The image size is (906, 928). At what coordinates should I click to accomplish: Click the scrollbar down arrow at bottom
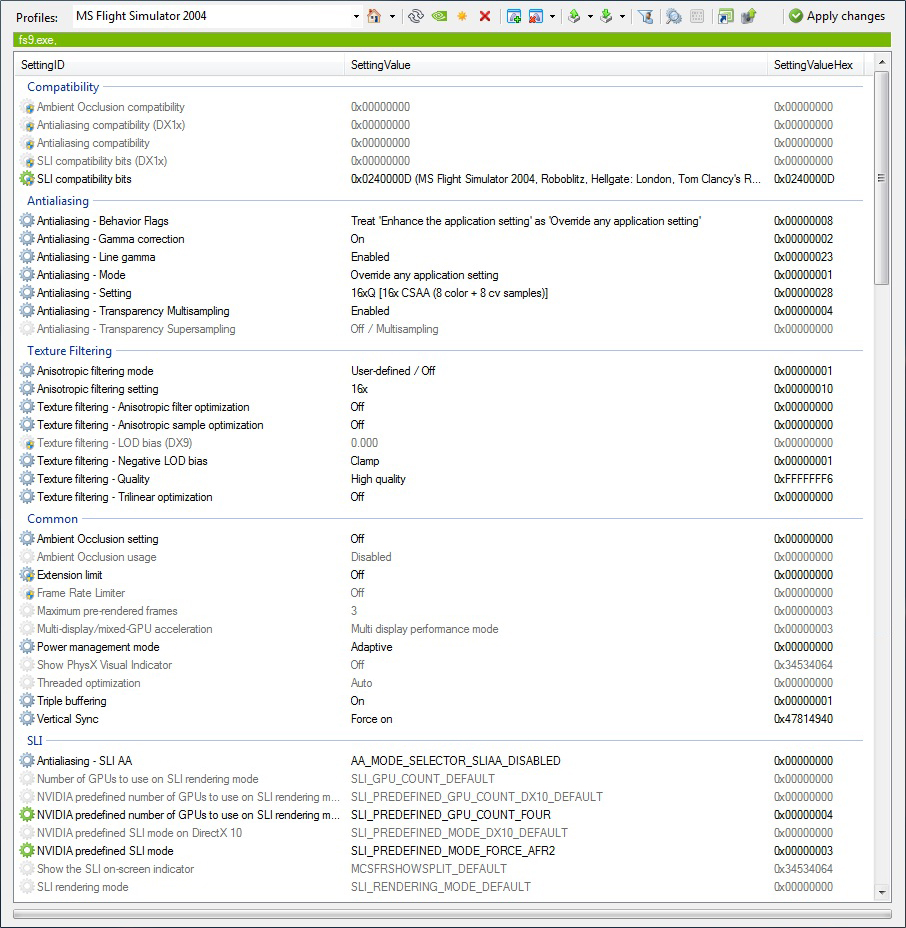click(x=882, y=892)
